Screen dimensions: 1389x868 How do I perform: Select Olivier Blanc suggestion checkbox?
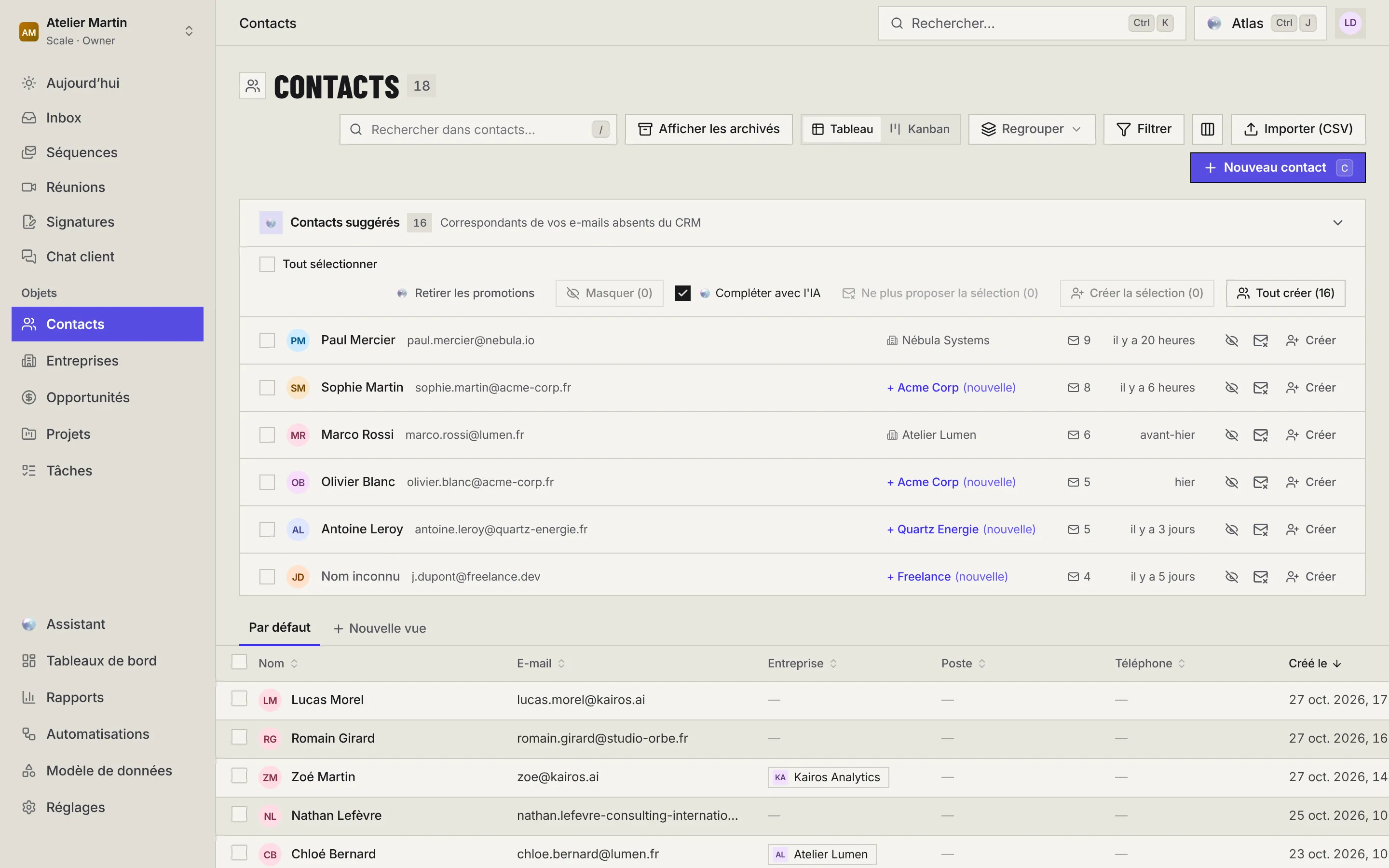pyautogui.click(x=267, y=482)
